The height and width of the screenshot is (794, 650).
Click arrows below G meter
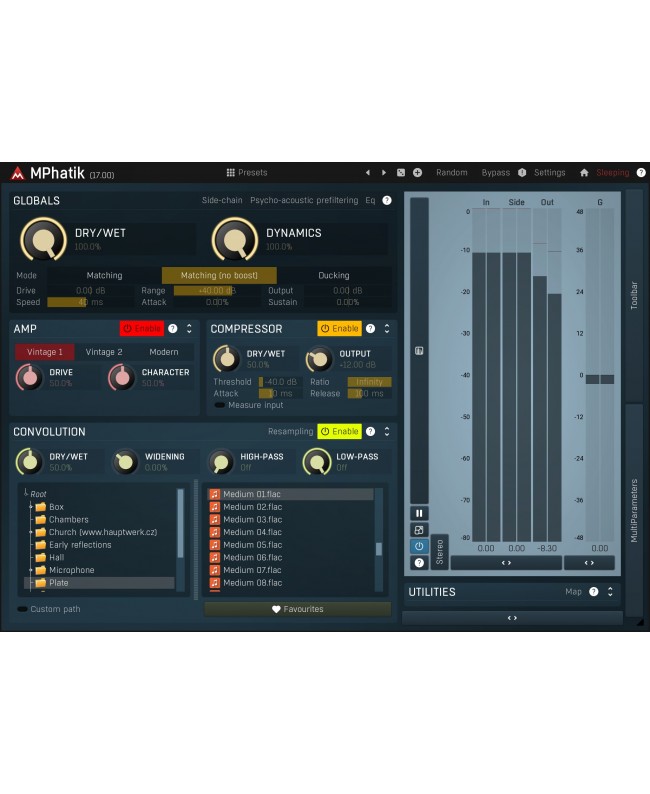pos(589,563)
